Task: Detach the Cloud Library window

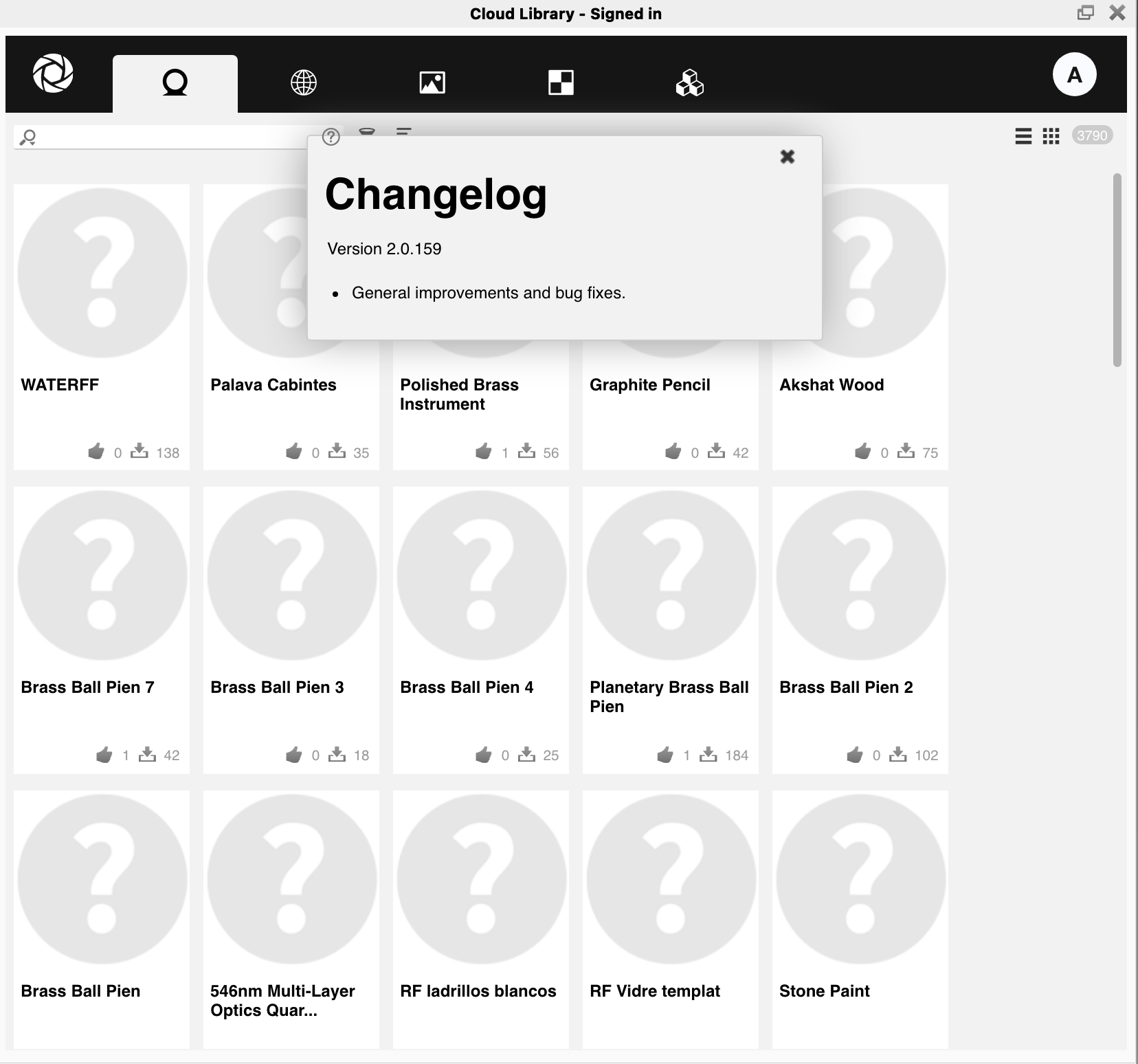Action: tap(1085, 12)
